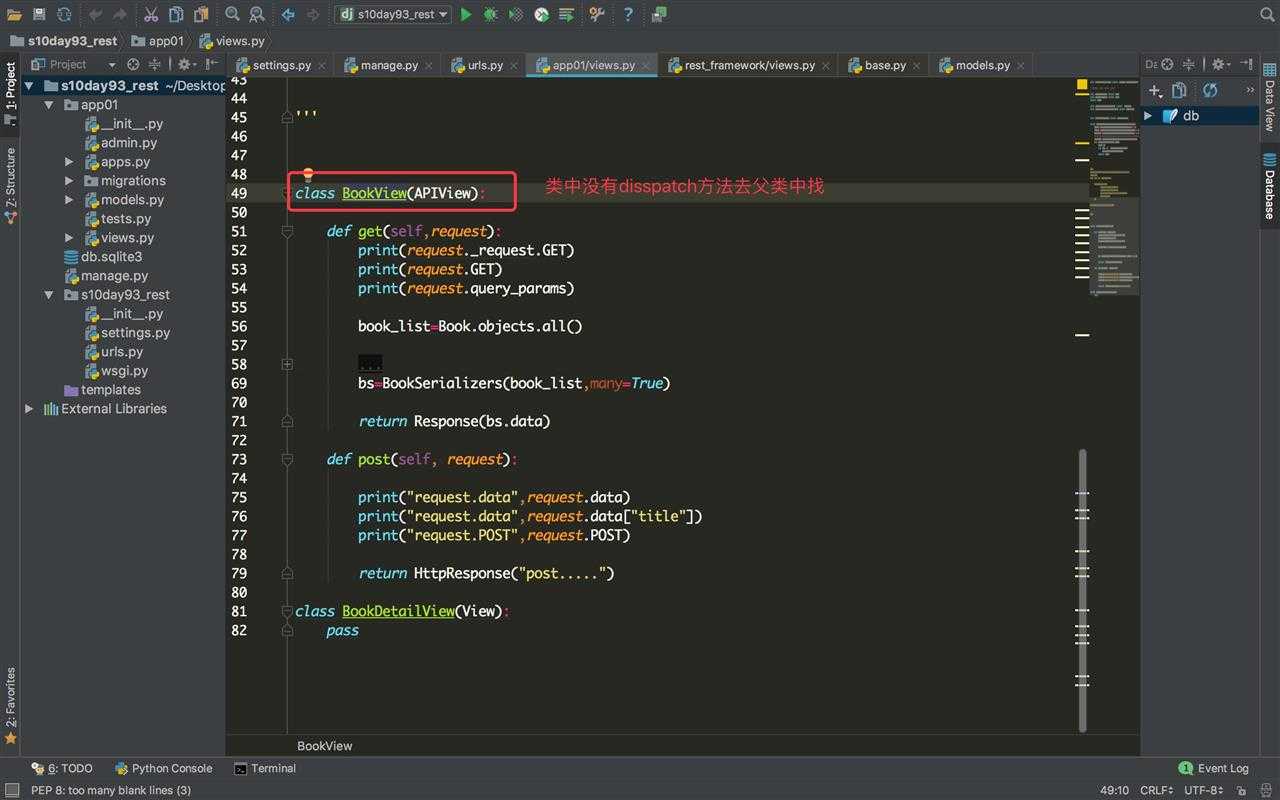This screenshot has width=1280, height=800.
Task: Open the 6: TODO tool window
Action: pos(62,769)
